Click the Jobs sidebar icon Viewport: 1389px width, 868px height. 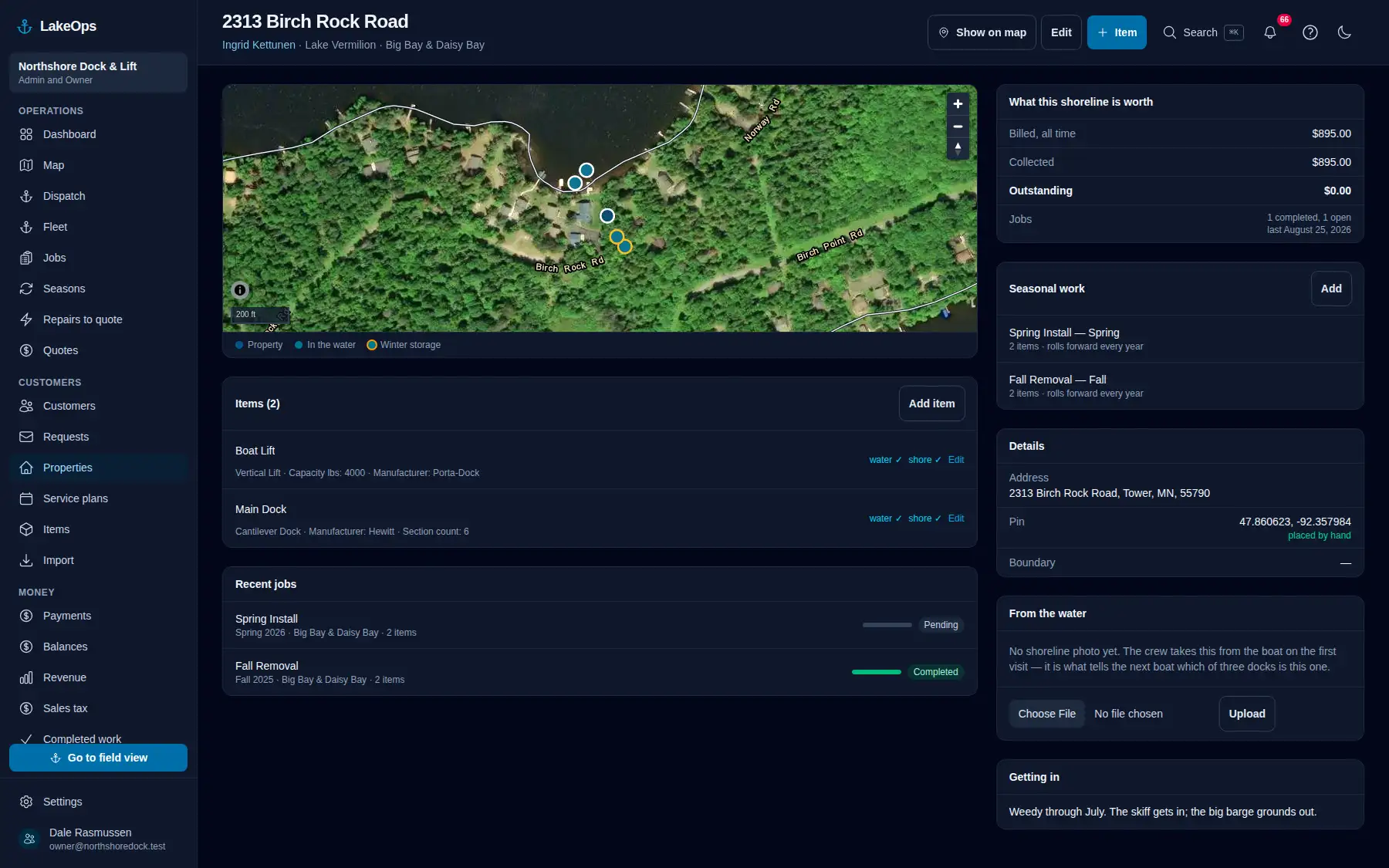(26, 258)
